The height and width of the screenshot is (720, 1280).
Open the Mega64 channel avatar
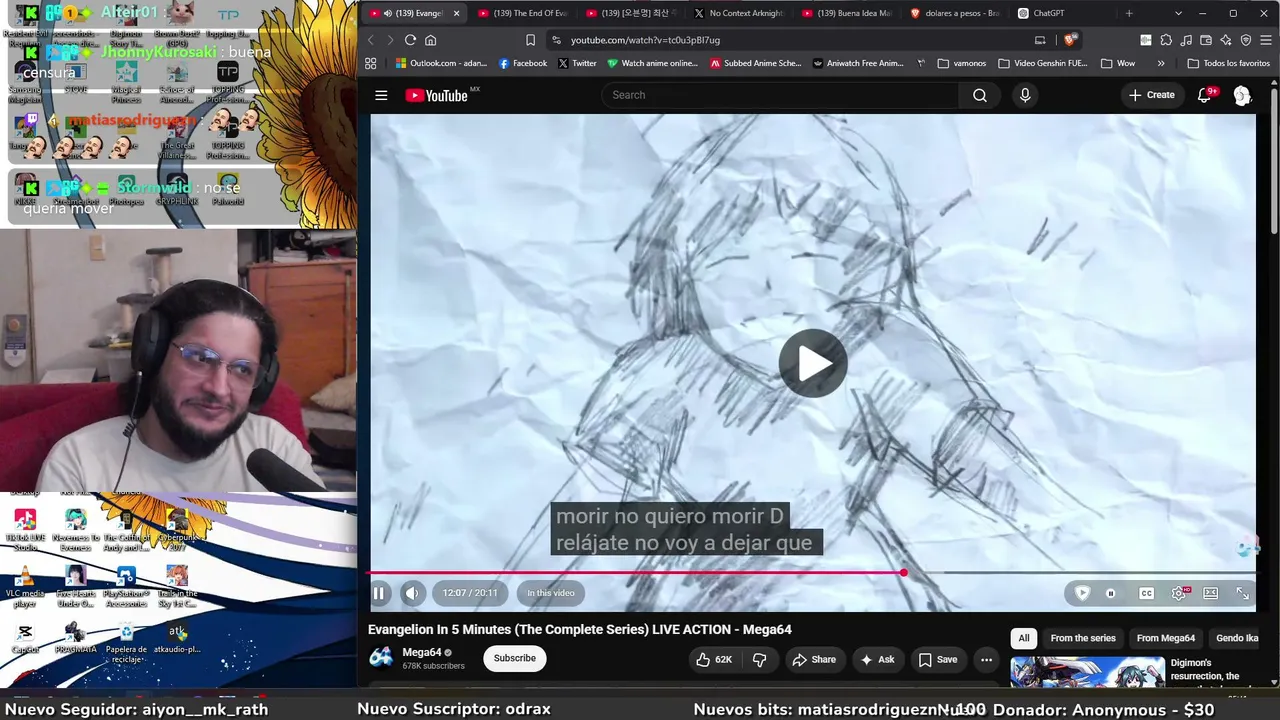click(381, 658)
